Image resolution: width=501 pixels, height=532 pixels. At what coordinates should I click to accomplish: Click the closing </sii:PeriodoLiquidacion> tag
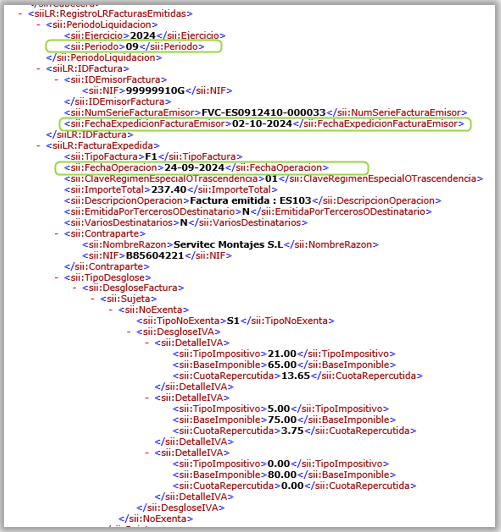coord(104,58)
